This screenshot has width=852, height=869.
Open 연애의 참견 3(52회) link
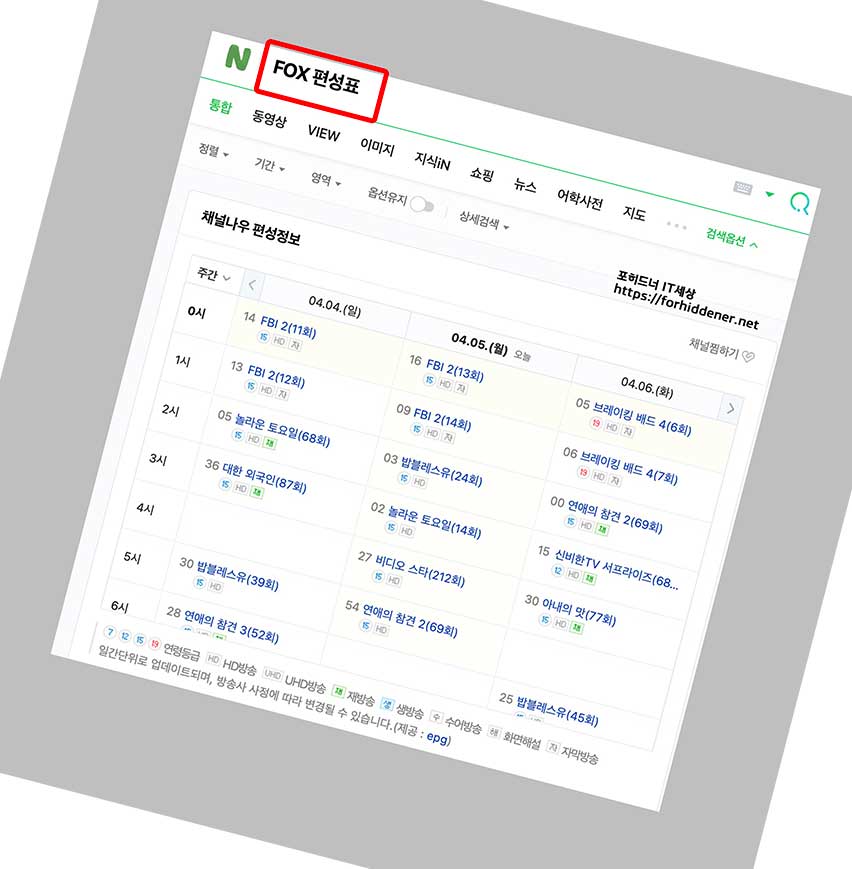231,626
